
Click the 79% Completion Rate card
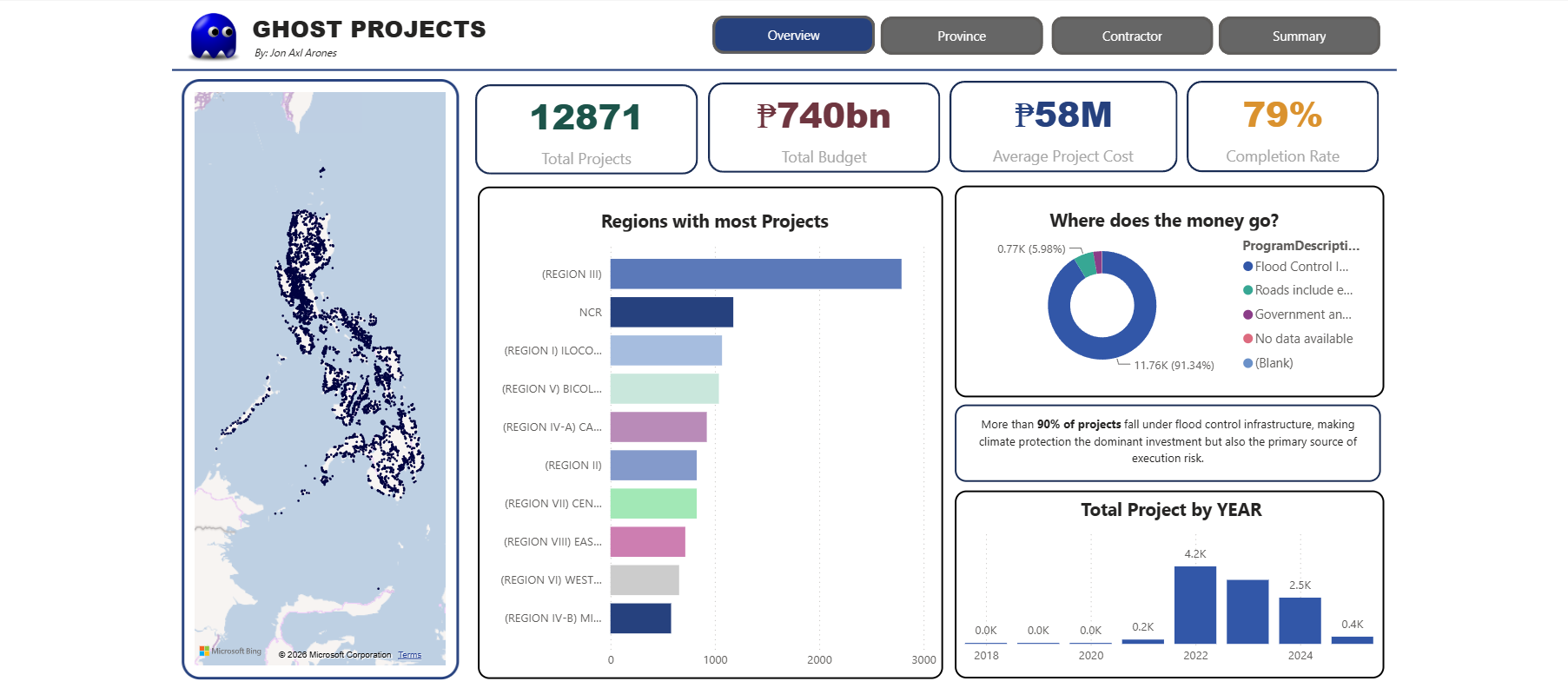coord(1282,127)
